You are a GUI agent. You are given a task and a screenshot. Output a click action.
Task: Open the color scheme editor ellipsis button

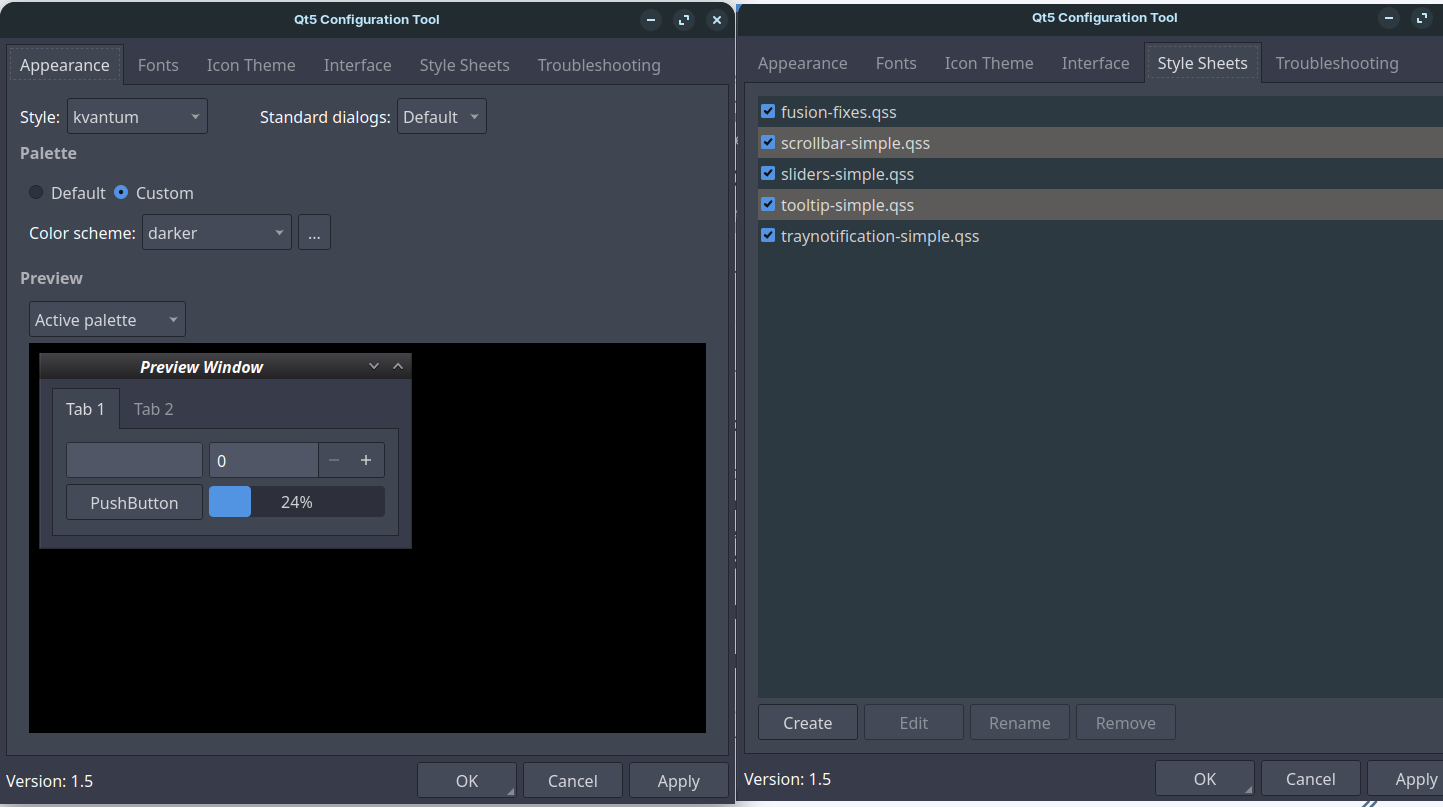314,233
